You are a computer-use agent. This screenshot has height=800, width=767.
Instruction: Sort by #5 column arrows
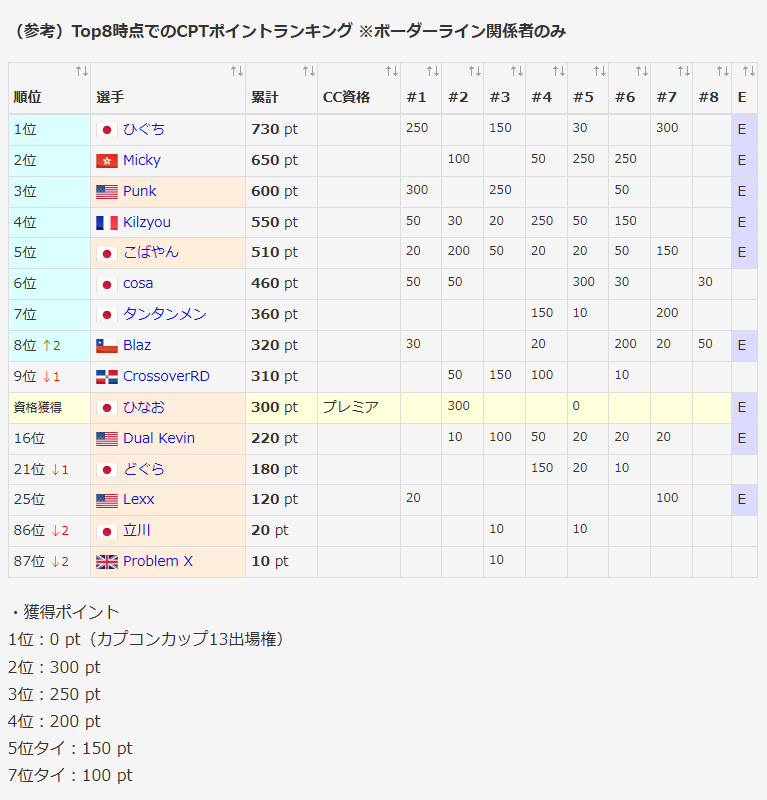[600, 71]
